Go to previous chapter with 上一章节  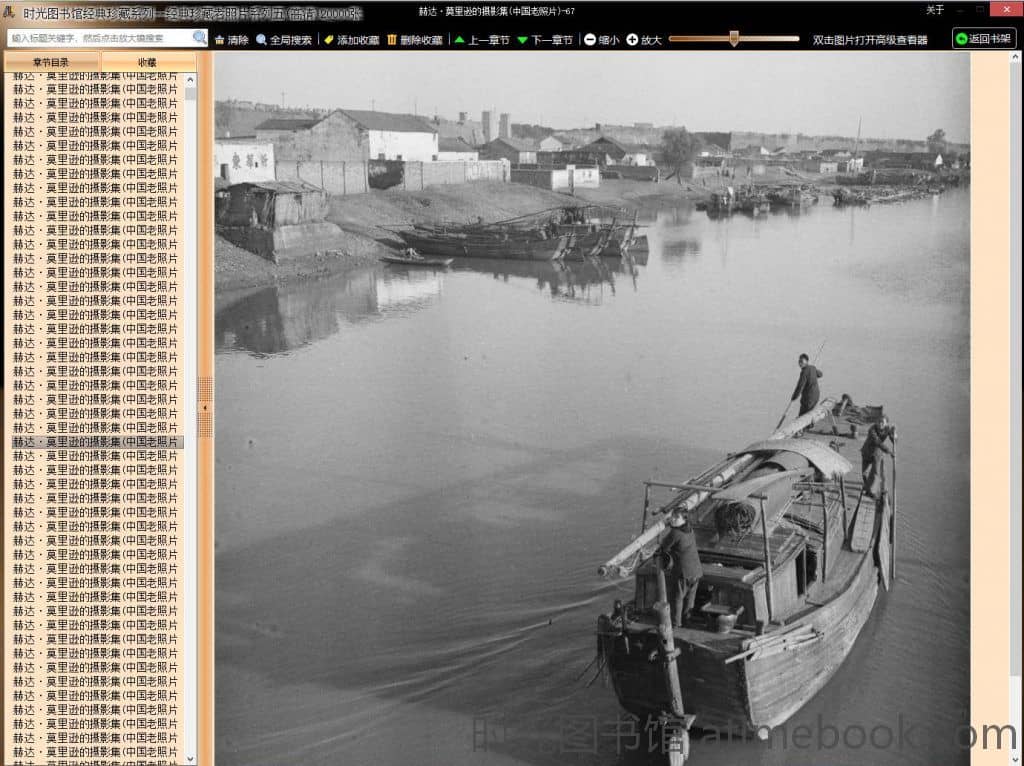(x=481, y=40)
